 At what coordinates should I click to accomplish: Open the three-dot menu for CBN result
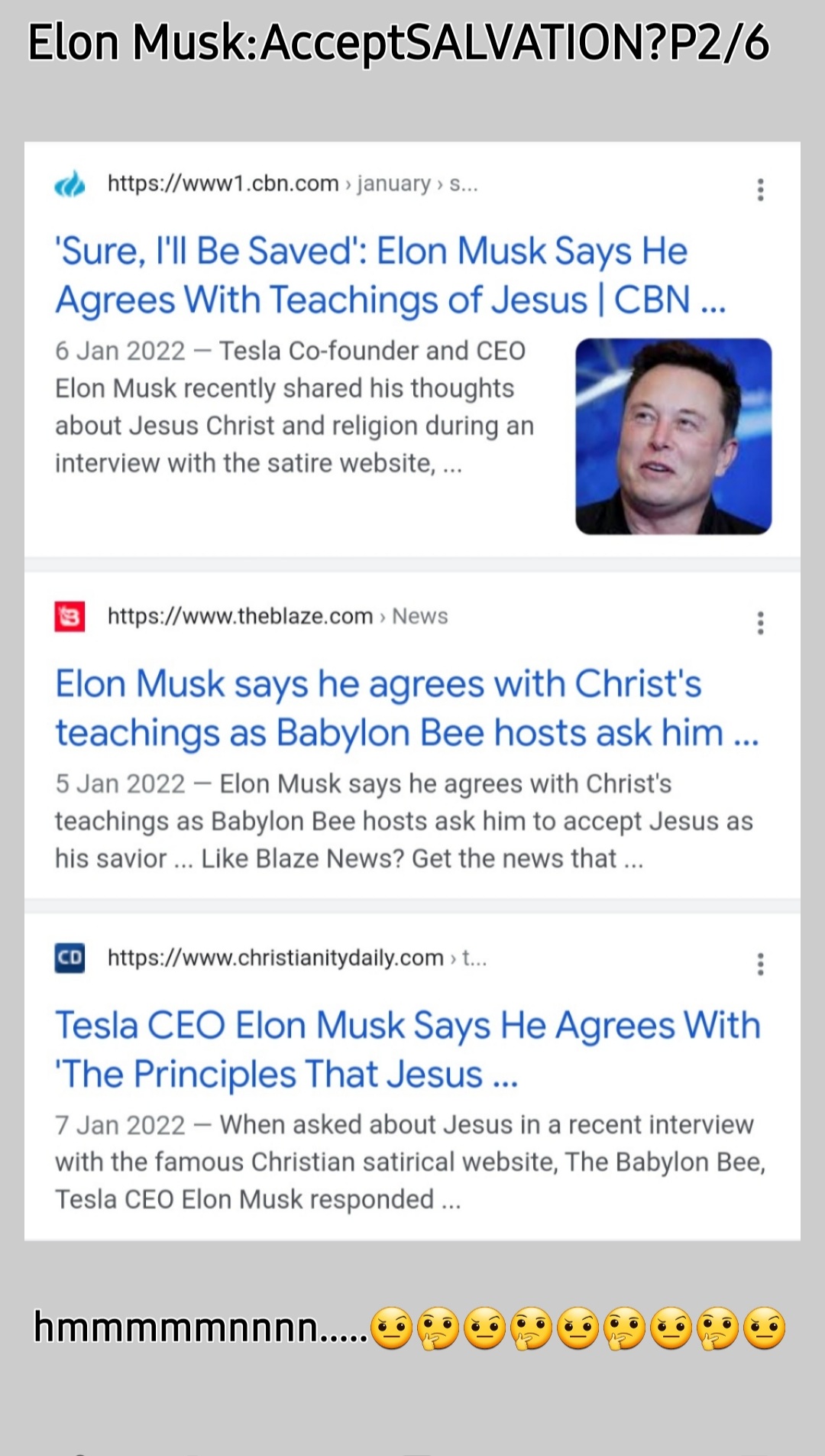click(x=760, y=190)
